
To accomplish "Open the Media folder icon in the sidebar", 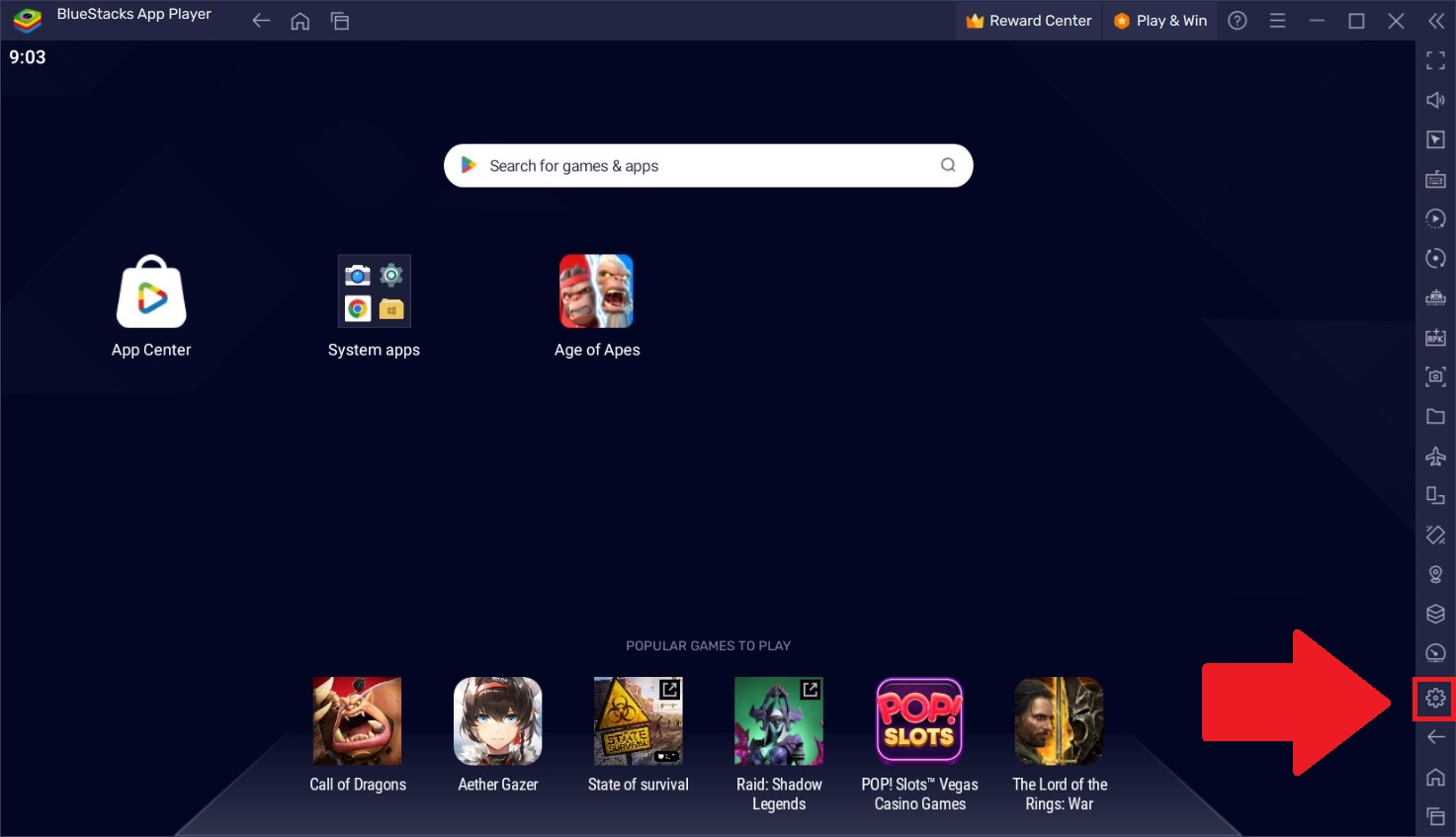I will pyautogui.click(x=1435, y=416).
